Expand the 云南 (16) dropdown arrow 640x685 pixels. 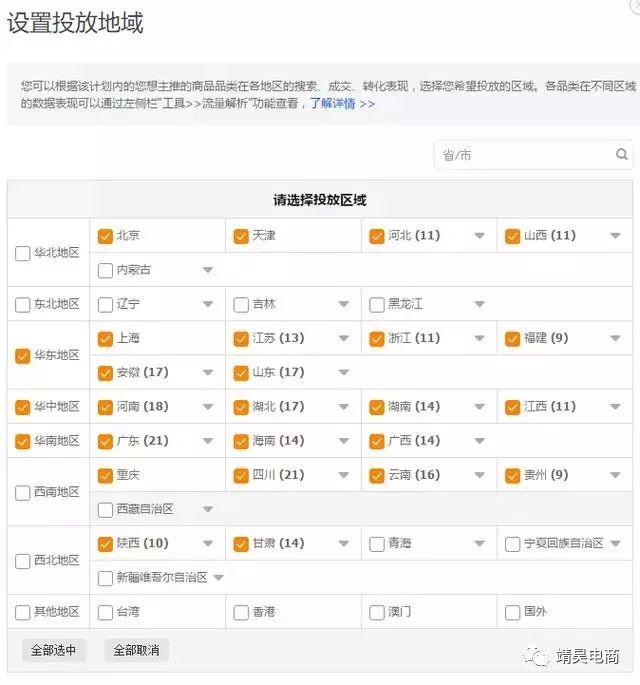pos(480,475)
